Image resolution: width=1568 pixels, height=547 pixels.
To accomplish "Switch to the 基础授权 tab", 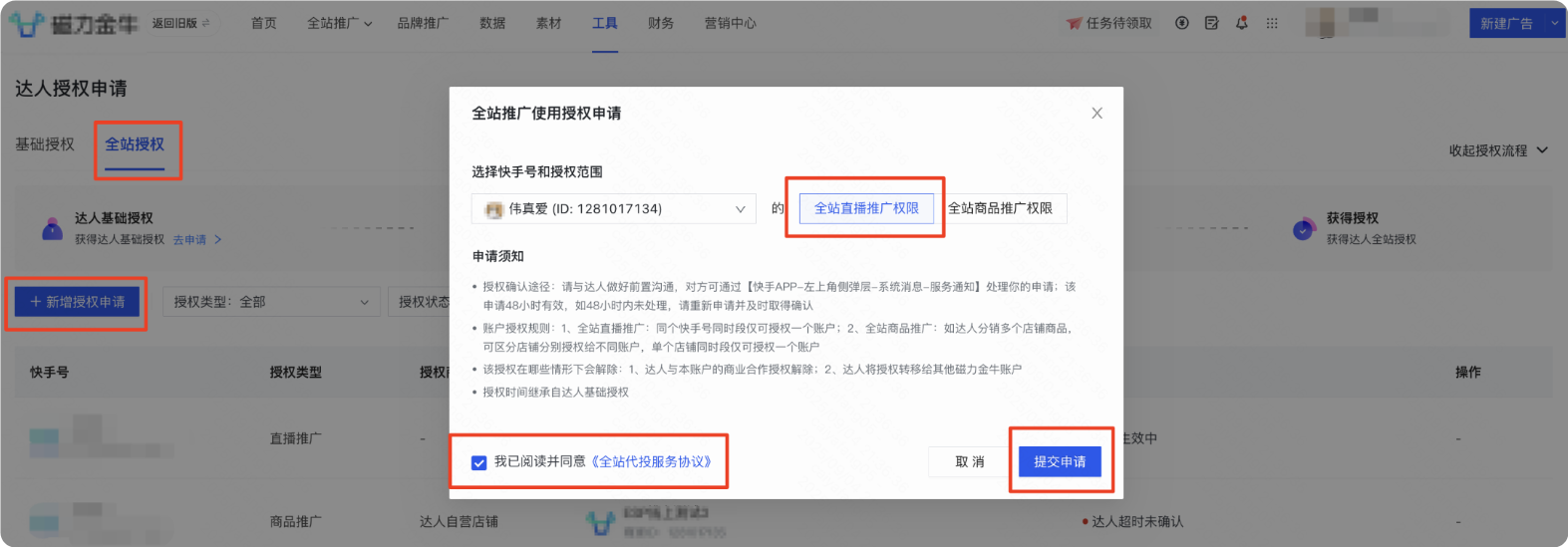I will tap(45, 144).
